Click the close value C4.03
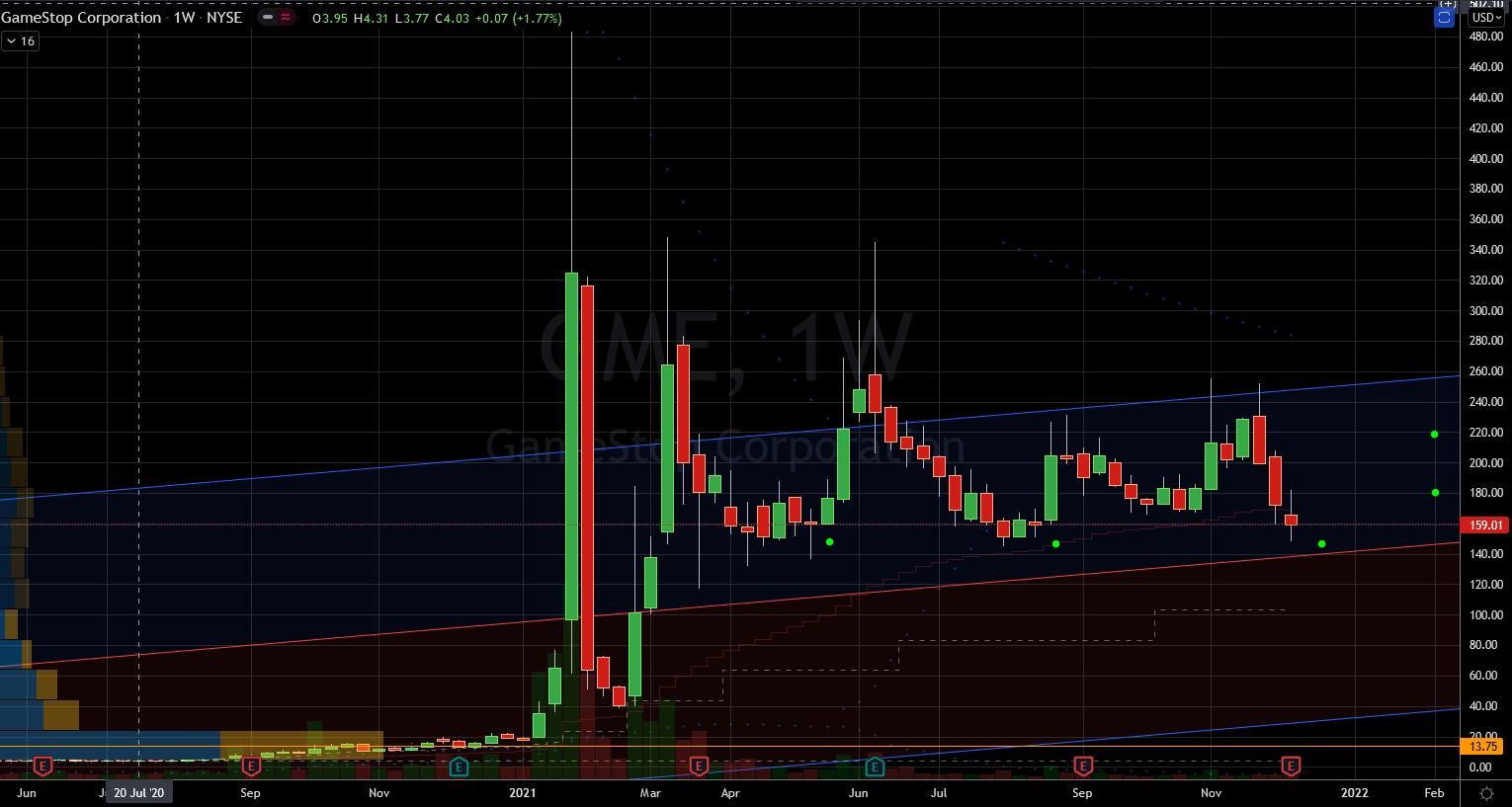1512x807 pixels. 453,19
